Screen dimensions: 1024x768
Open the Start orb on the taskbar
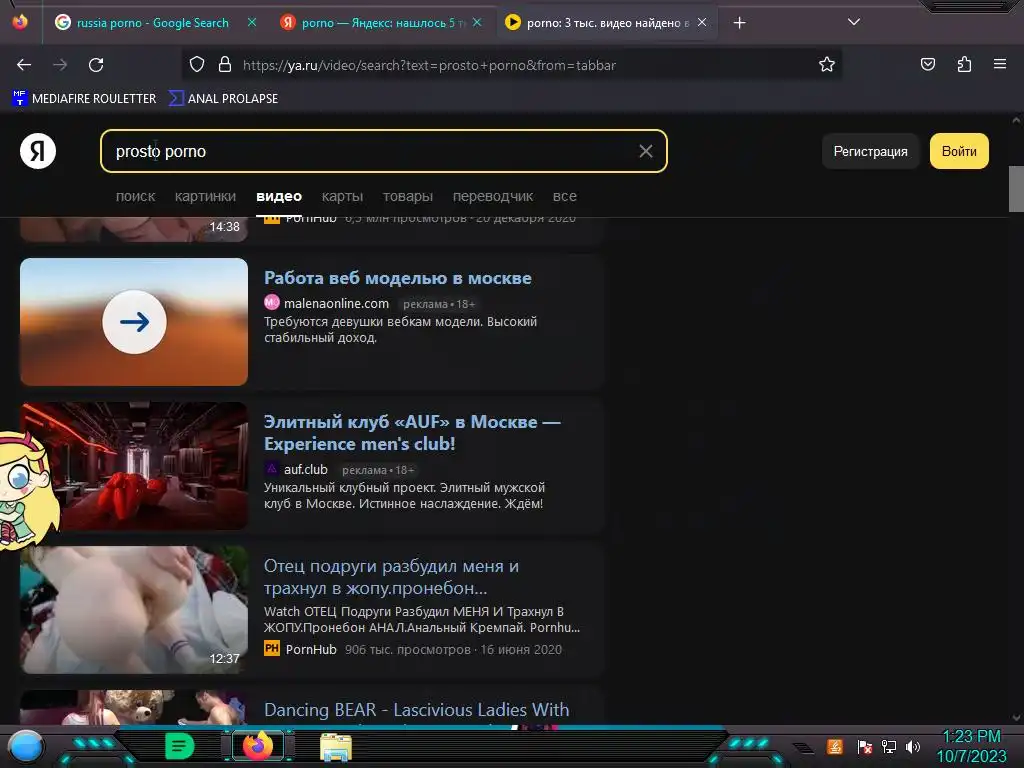25,746
